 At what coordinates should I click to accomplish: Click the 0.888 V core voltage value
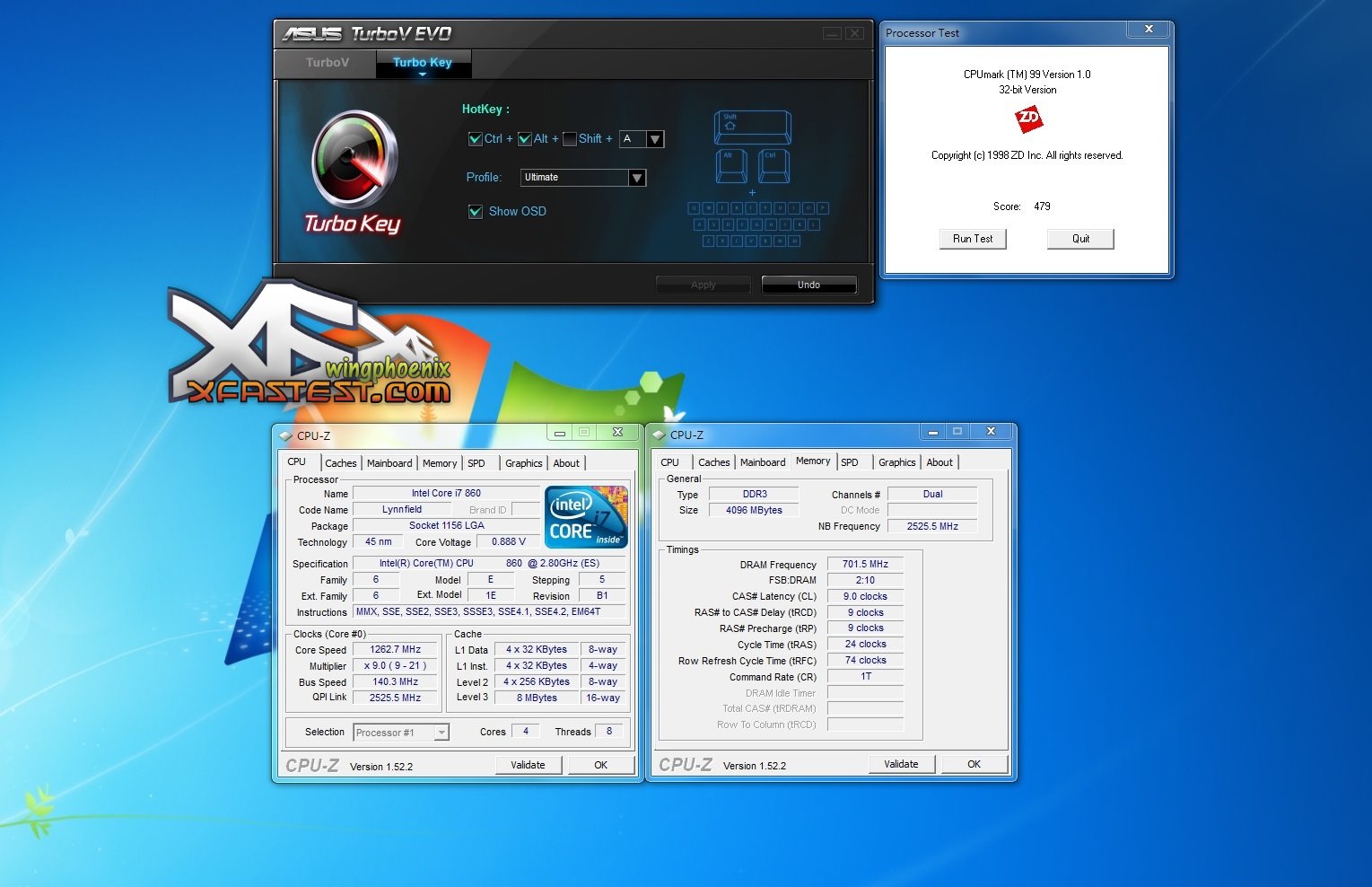[x=509, y=542]
